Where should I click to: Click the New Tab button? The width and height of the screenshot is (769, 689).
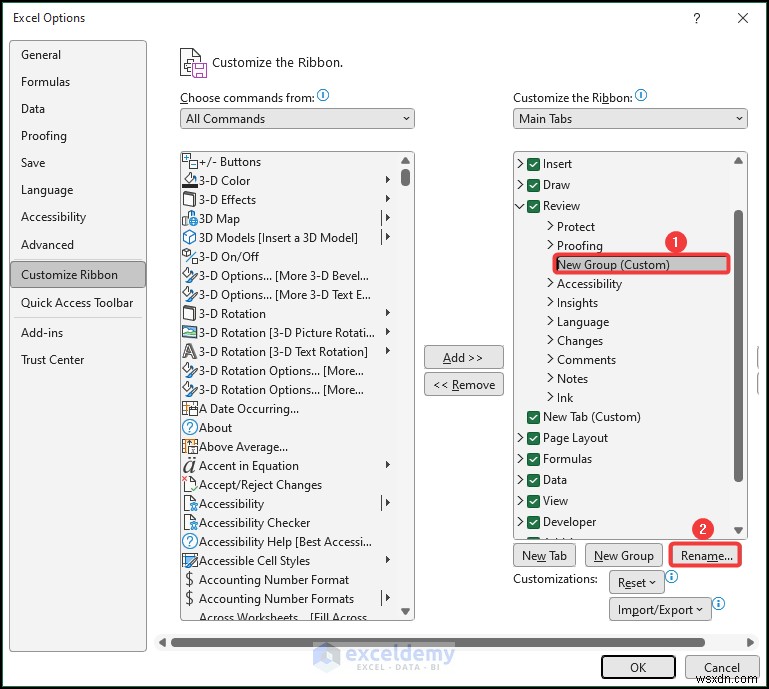pyautogui.click(x=544, y=556)
